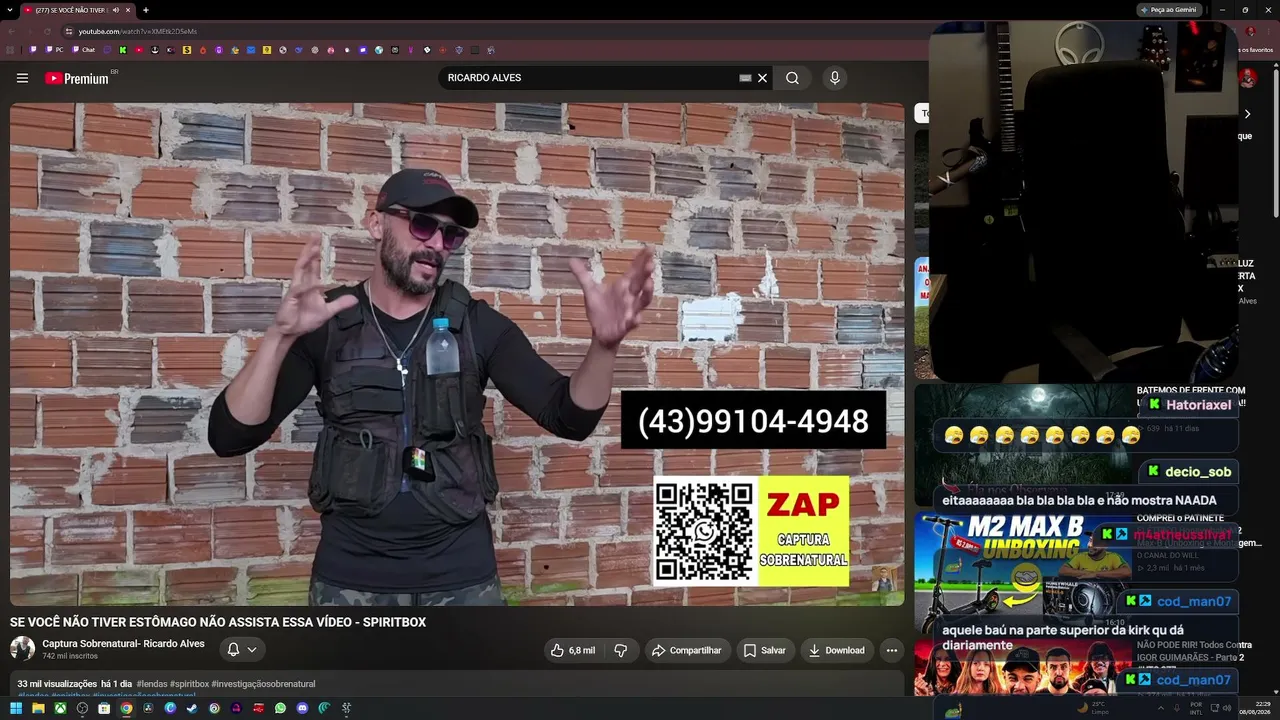Open File Explorer from the taskbar
Viewport: 1280px width, 720px height.
[x=38, y=708]
